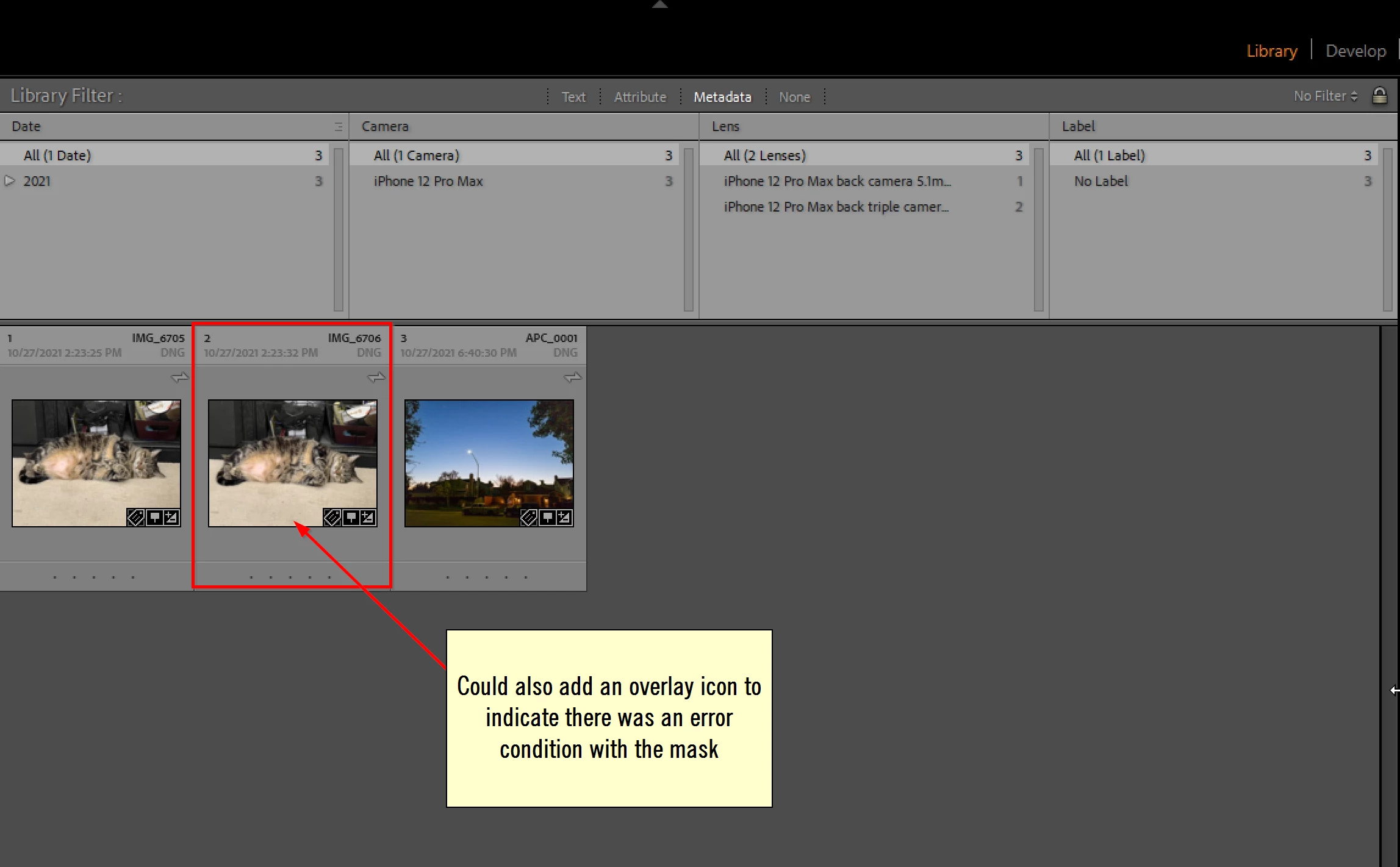Switch to the Develop module
1400x867 pixels.
point(1355,51)
